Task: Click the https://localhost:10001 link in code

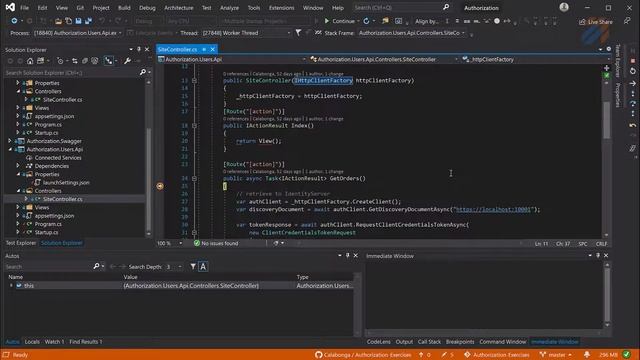Action: coord(493,209)
